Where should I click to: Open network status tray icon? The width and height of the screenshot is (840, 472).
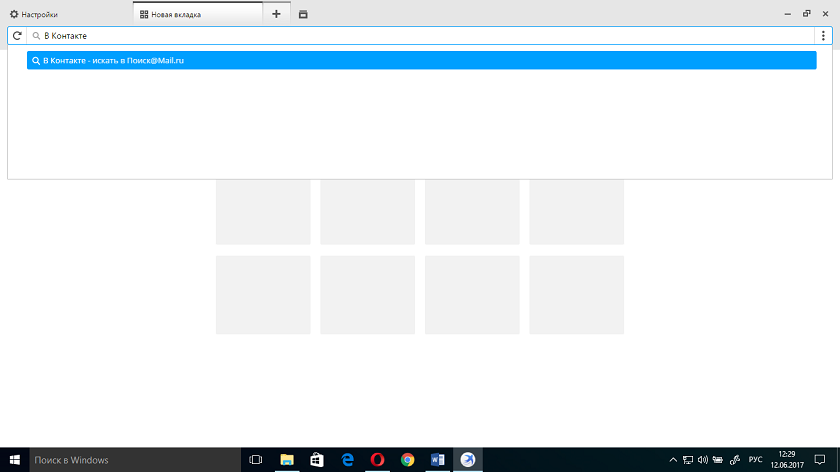pyautogui.click(x=688, y=460)
